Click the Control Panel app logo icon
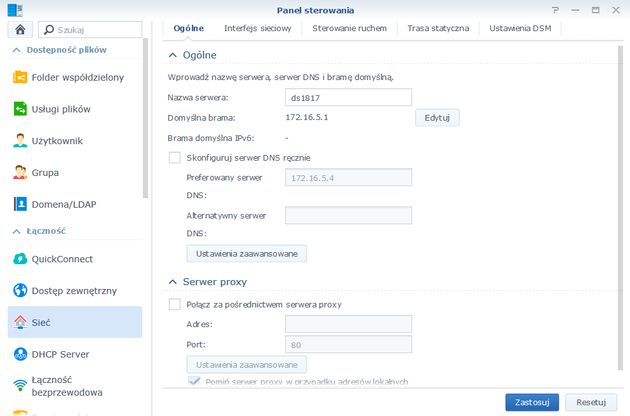This screenshot has width=630, height=416. pyautogui.click(x=15, y=10)
